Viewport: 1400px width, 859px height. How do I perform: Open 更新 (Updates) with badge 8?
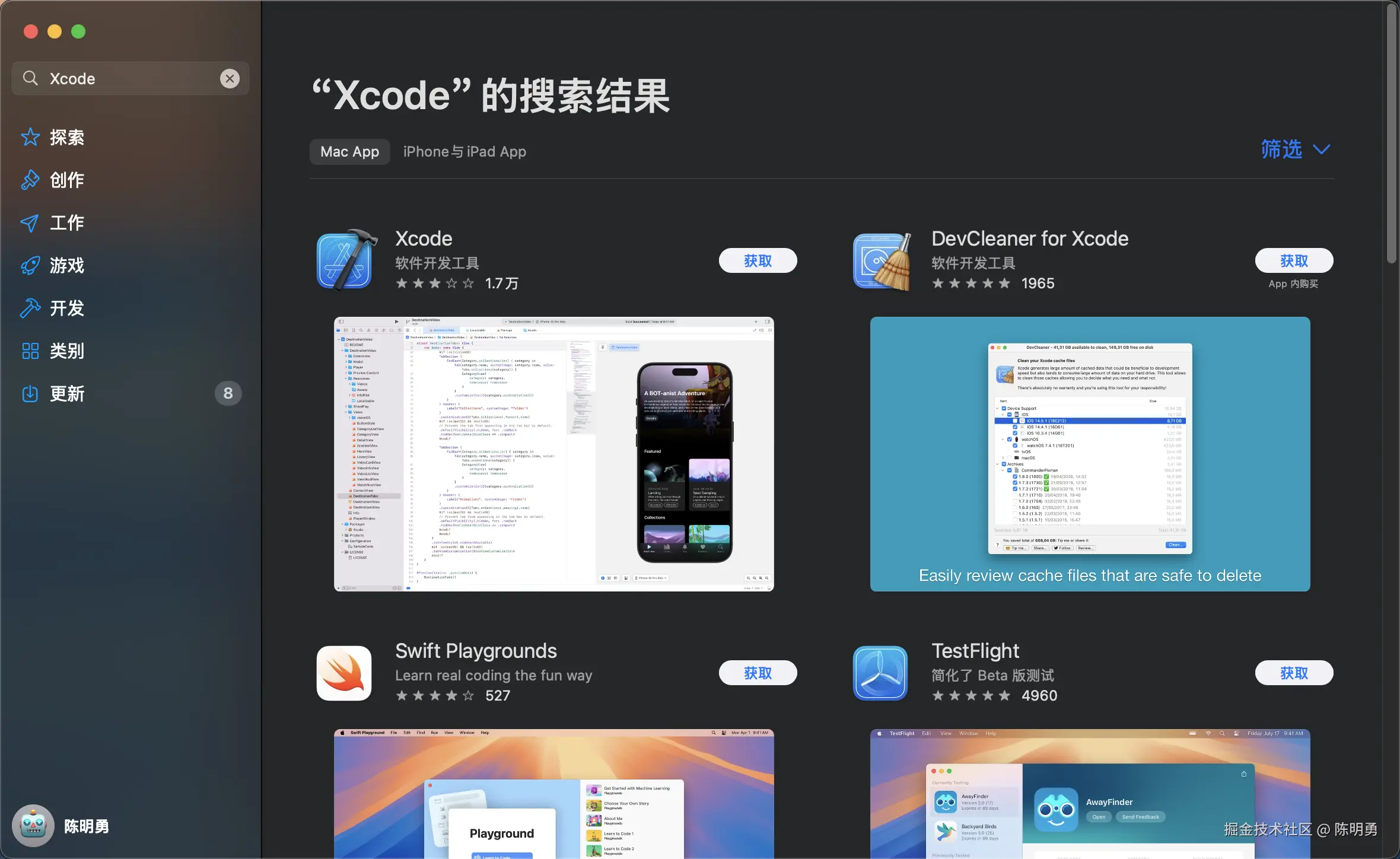pyautogui.click(x=66, y=394)
